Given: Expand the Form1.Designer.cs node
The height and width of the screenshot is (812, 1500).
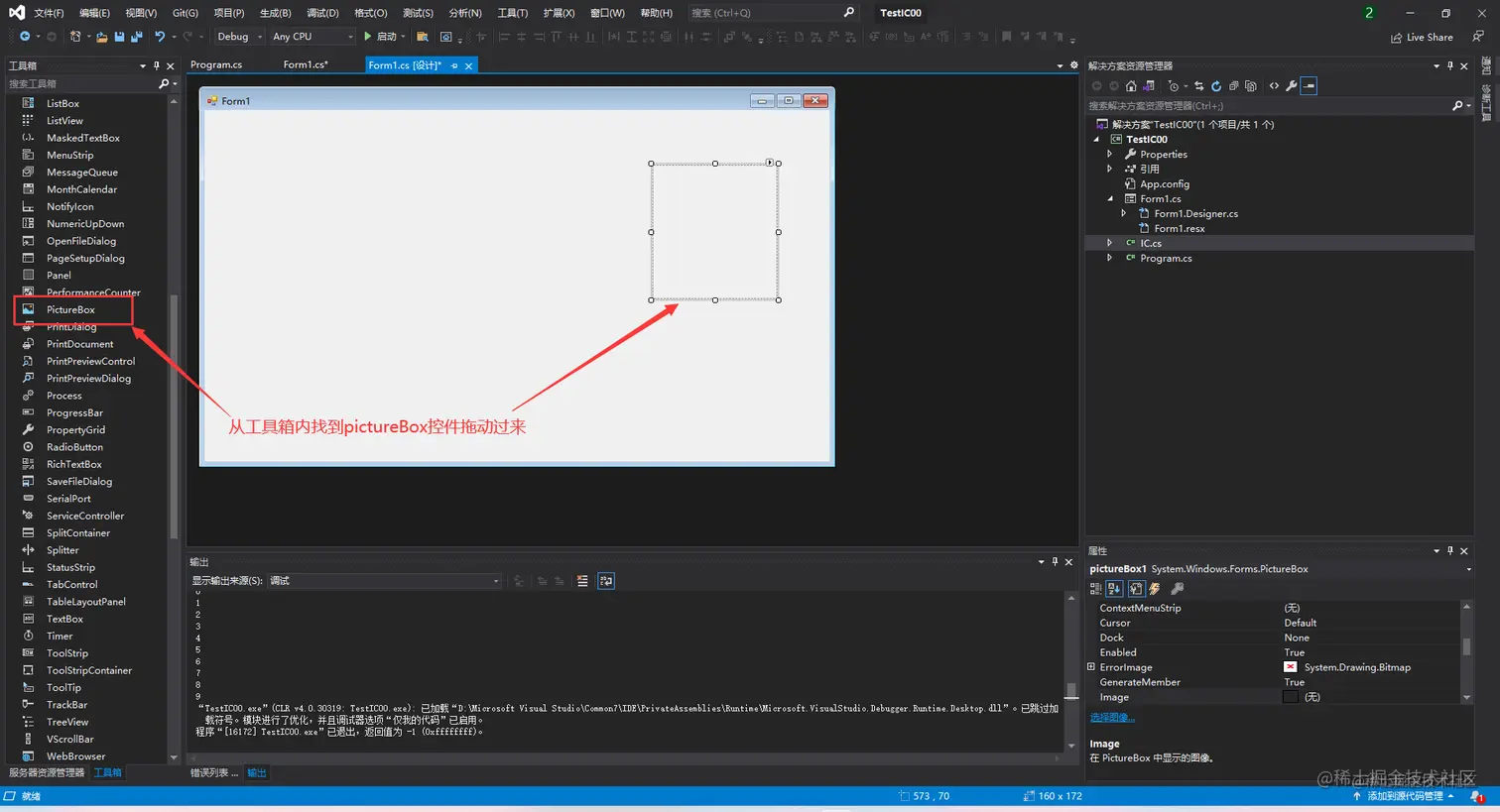Looking at the screenshot, I should (x=1123, y=214).
